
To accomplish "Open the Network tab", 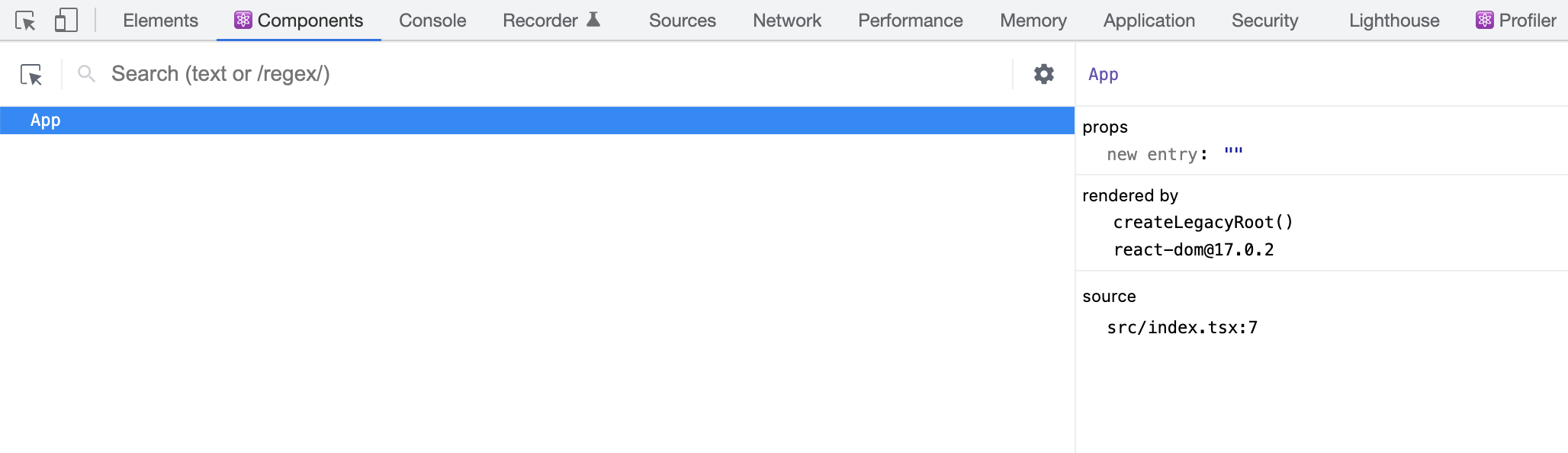I will coord(786,21).
